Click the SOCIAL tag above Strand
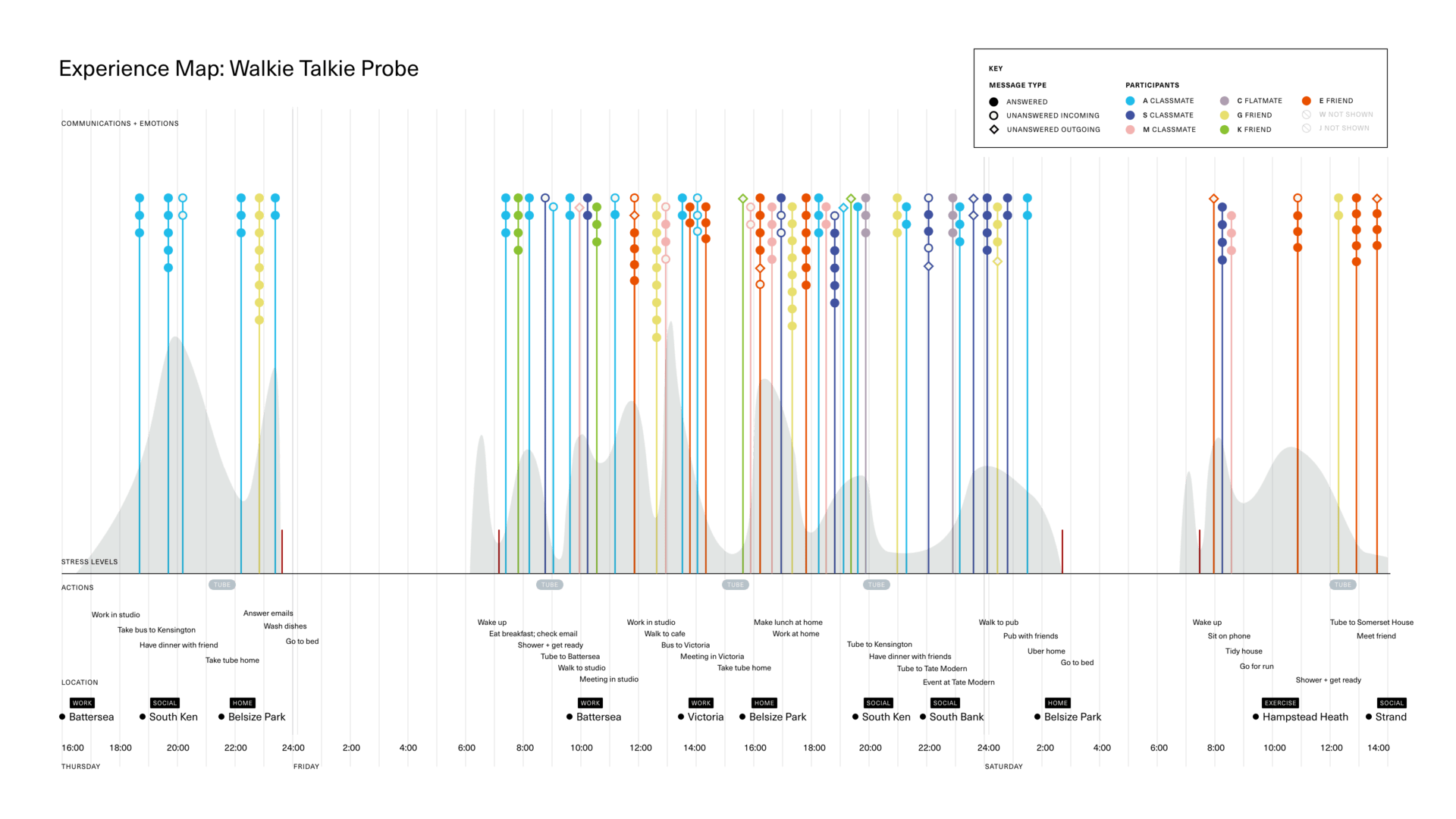 coord(1392,703)
